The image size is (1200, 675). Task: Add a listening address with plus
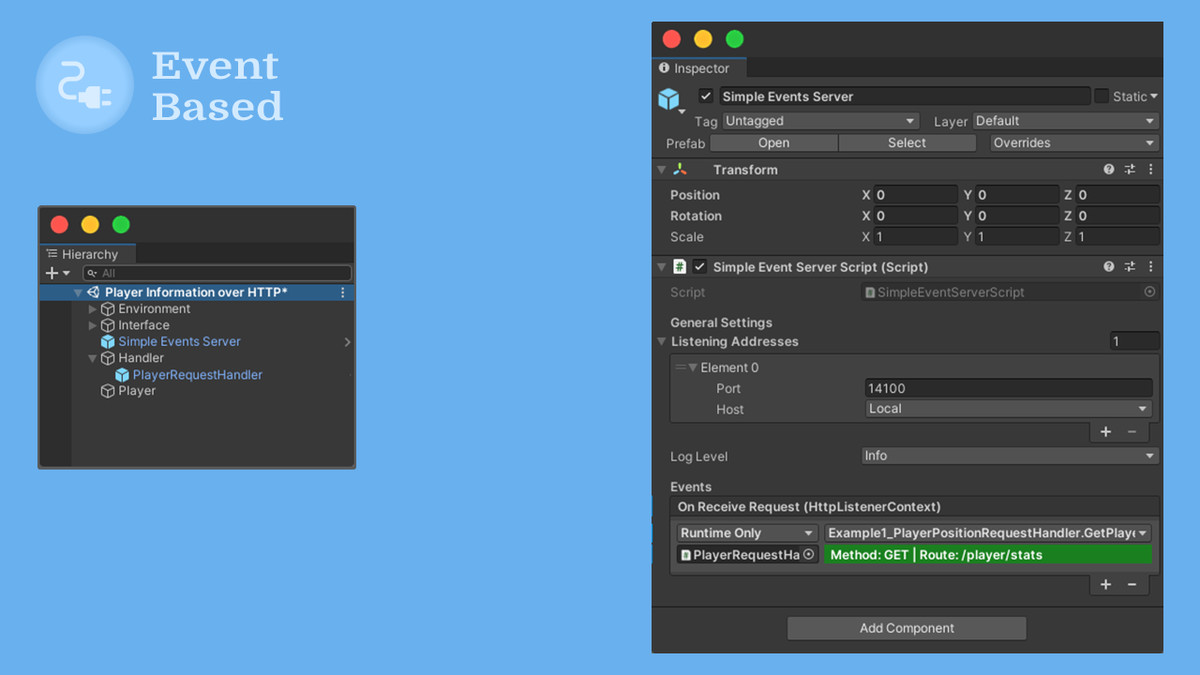click(x=1106, y=432)
